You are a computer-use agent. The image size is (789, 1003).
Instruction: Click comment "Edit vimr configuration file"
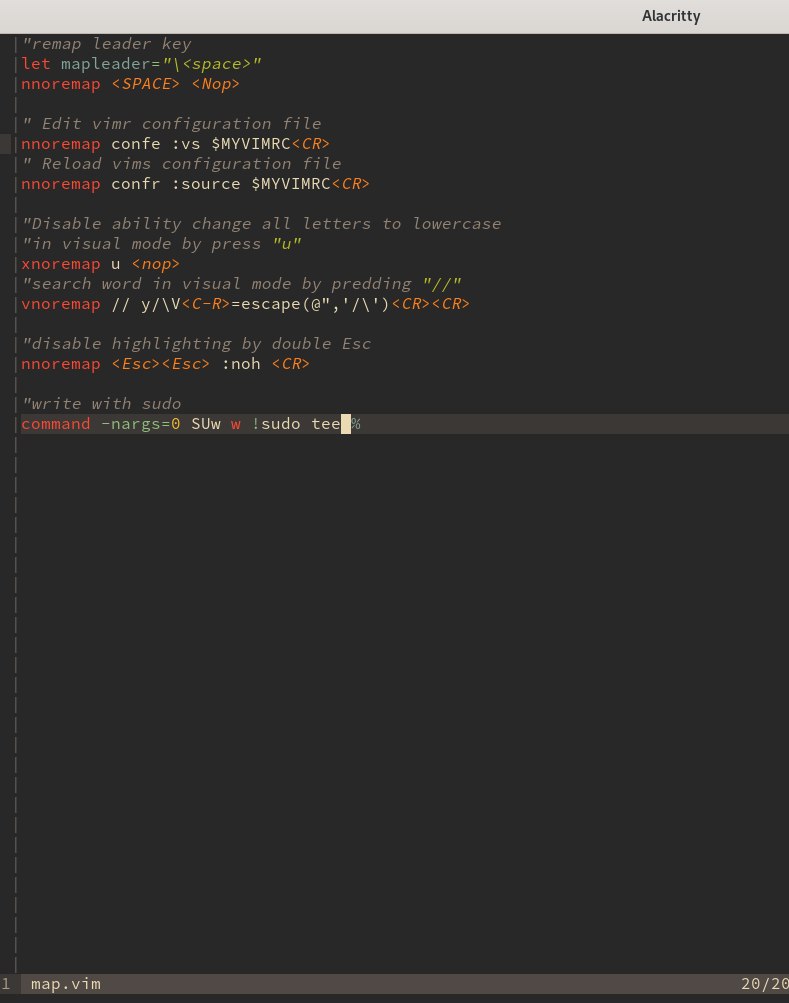[x=171, y=124]
